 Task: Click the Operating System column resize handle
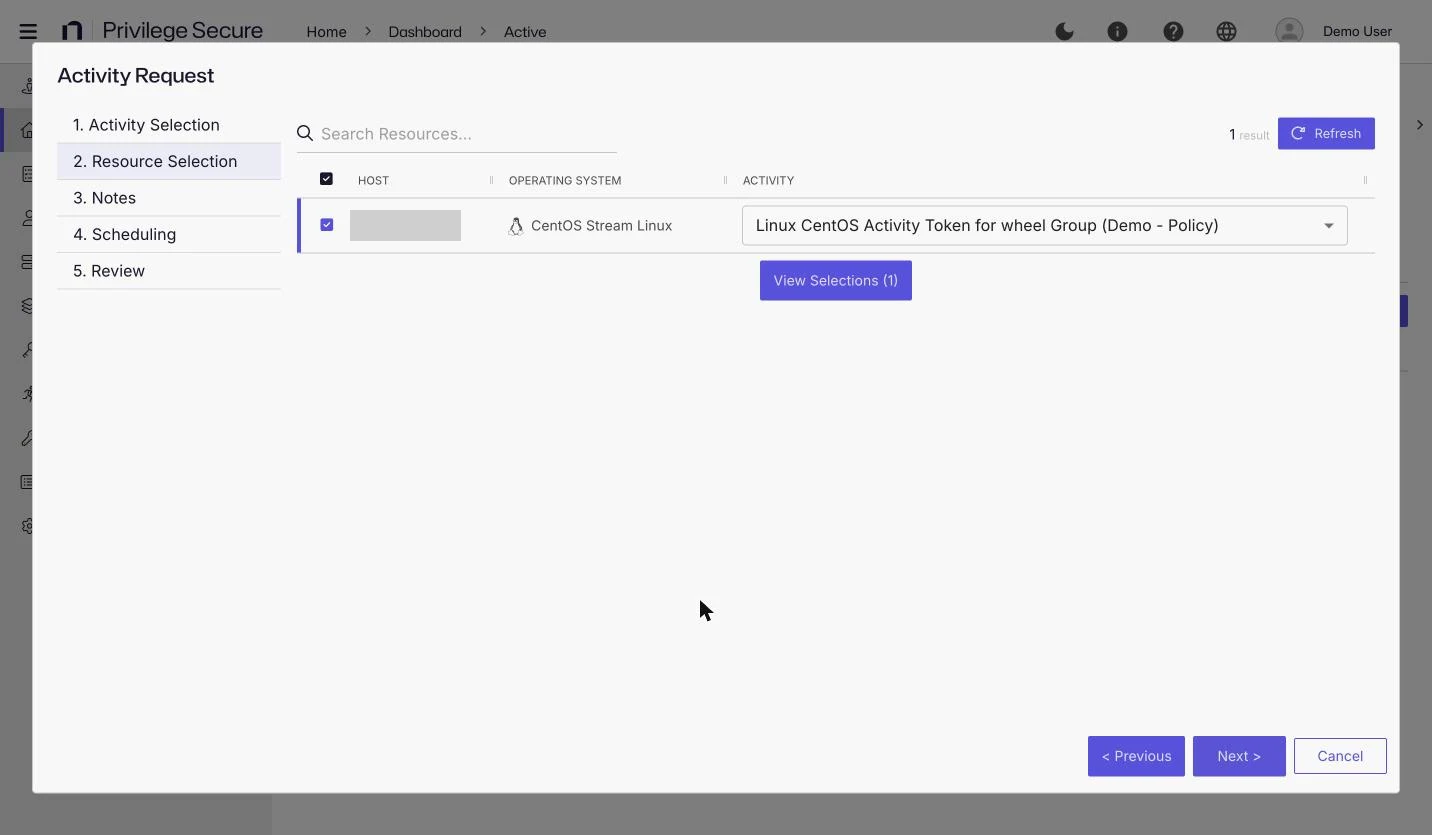tap(725, 180)
